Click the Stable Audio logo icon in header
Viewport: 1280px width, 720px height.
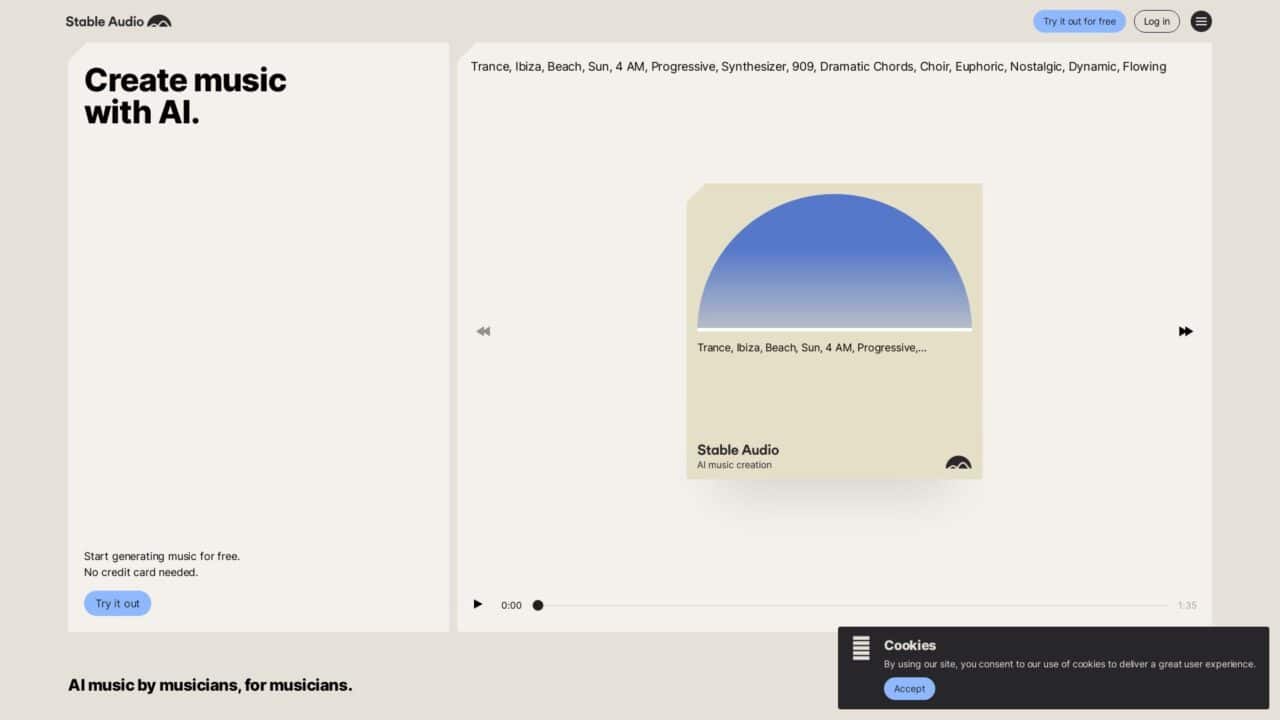click(x=159, y=21)
